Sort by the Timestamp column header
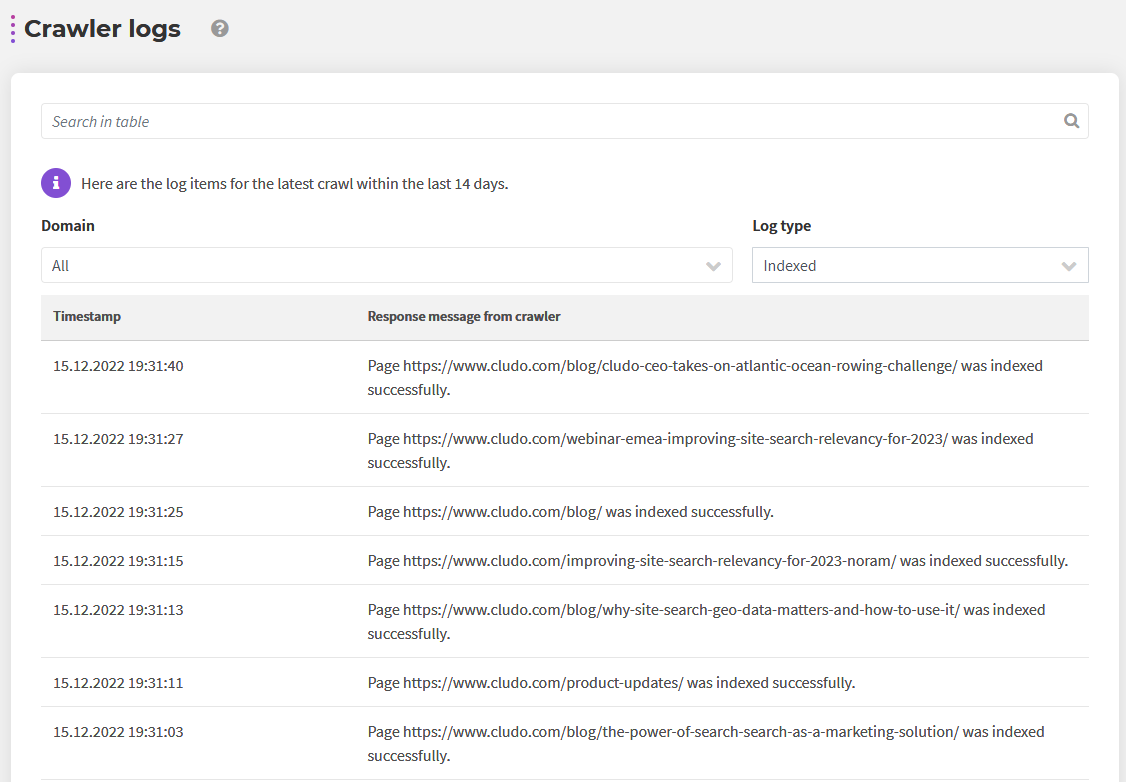This screenshot has width=1126, height=782. pos(86,316)
